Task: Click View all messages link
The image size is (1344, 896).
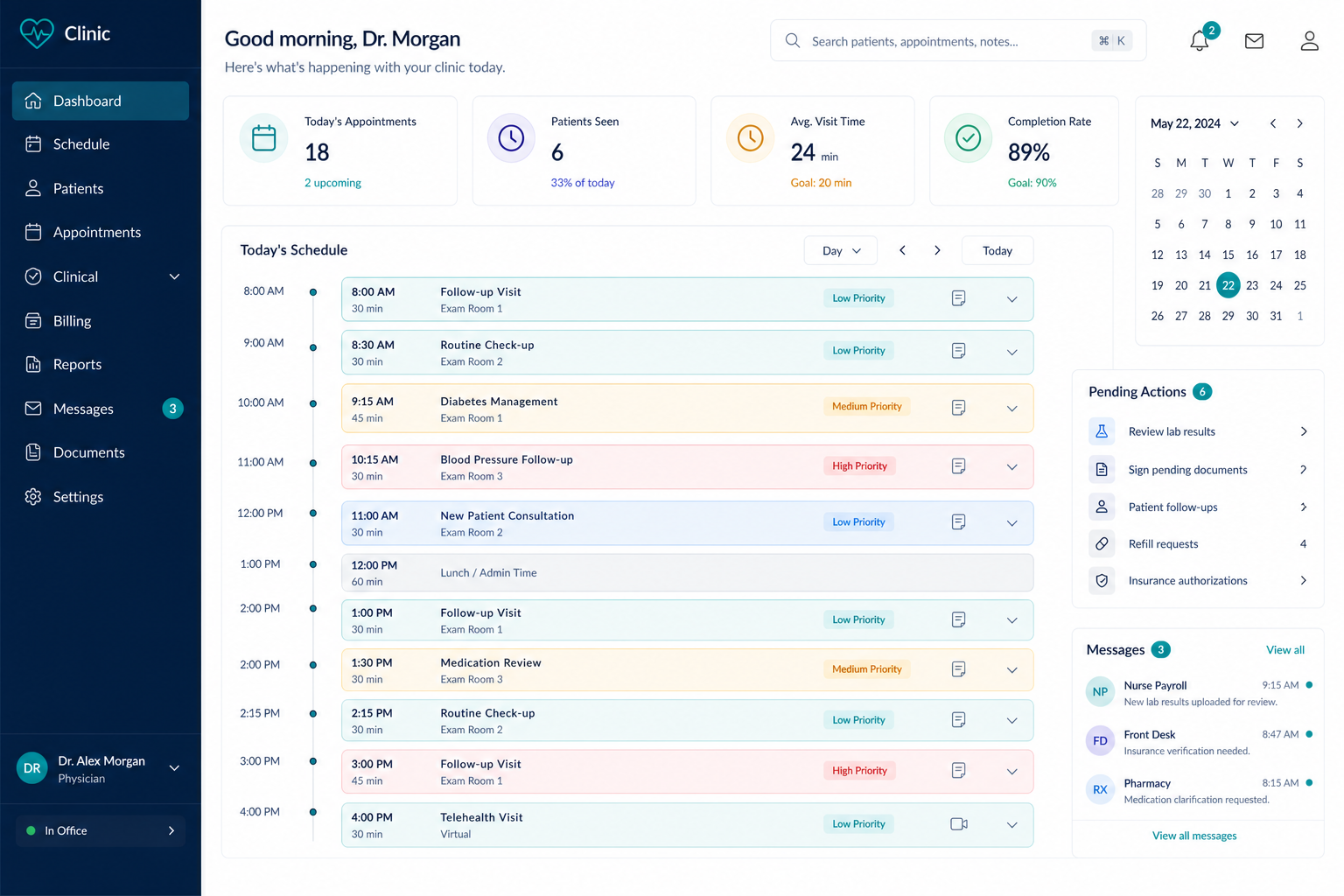Action: click(x=1194, y=836)
